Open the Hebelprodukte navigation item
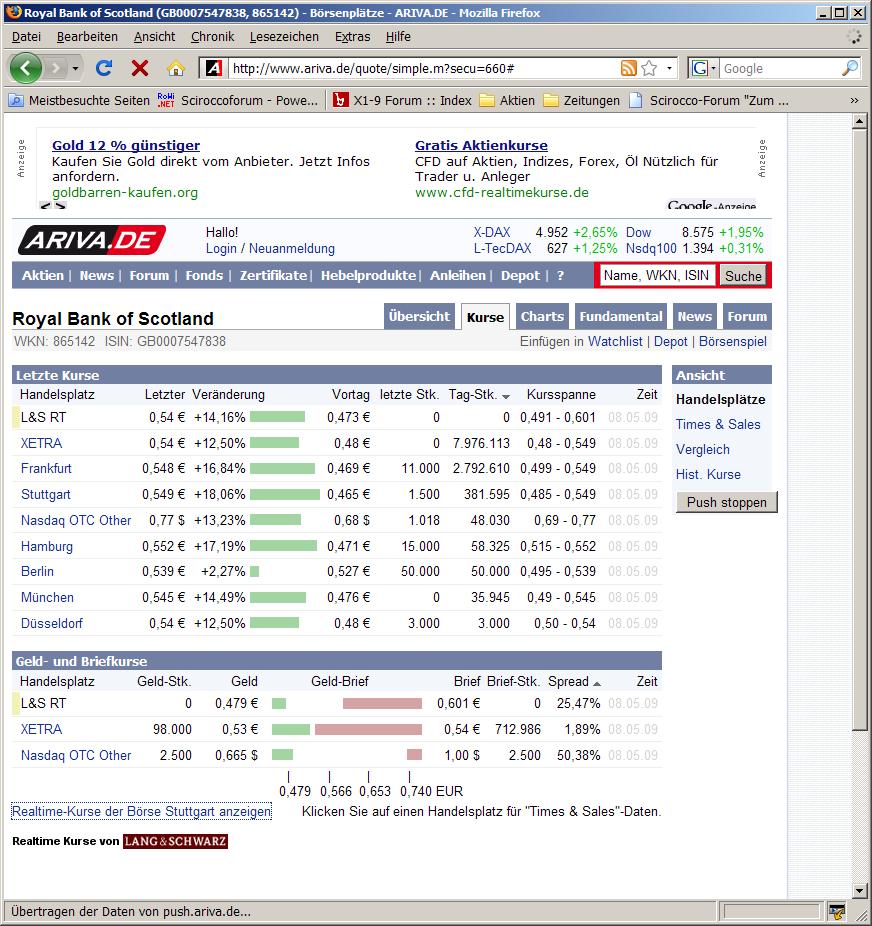 [x=368, y=275]
